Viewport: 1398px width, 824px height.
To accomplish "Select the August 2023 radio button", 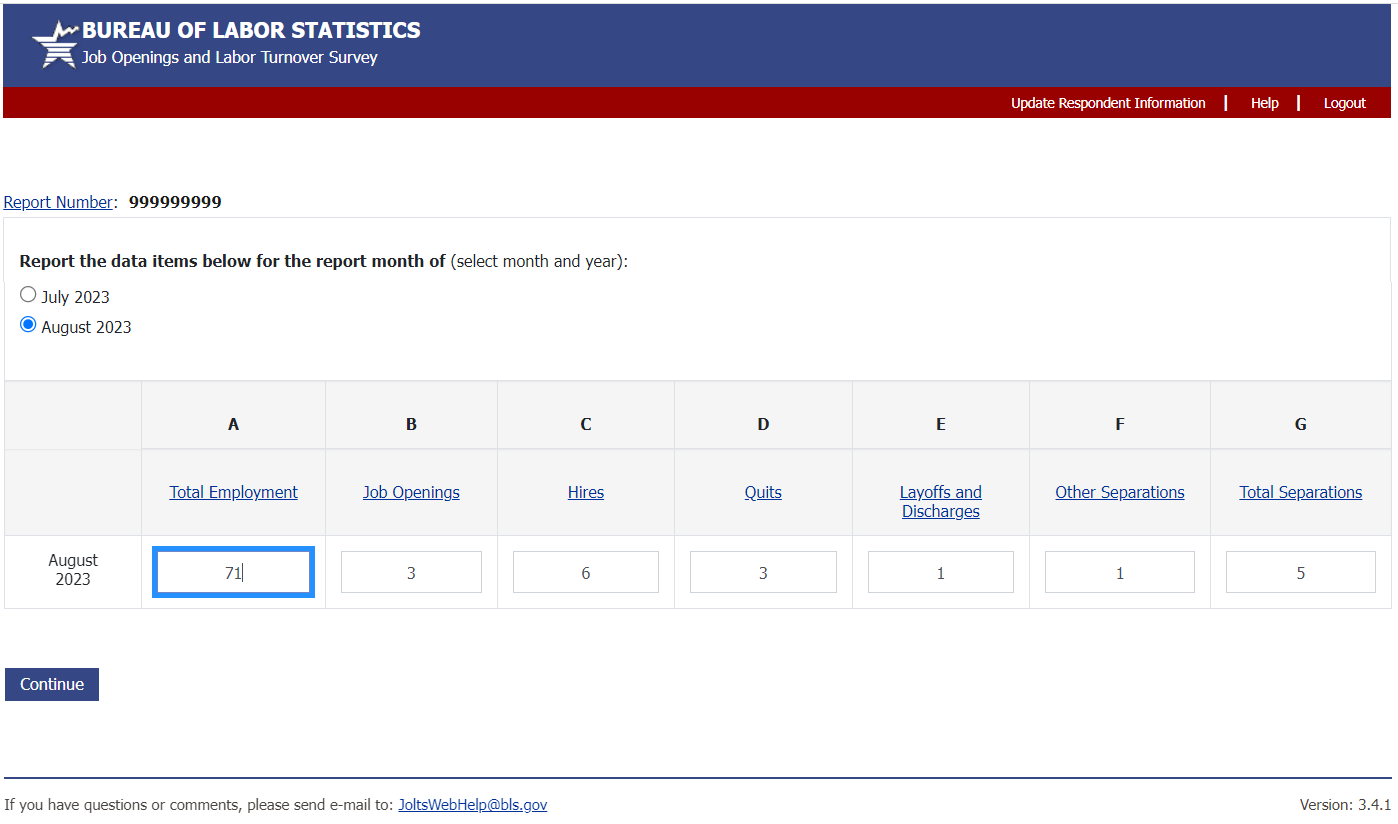I will 28,325.
